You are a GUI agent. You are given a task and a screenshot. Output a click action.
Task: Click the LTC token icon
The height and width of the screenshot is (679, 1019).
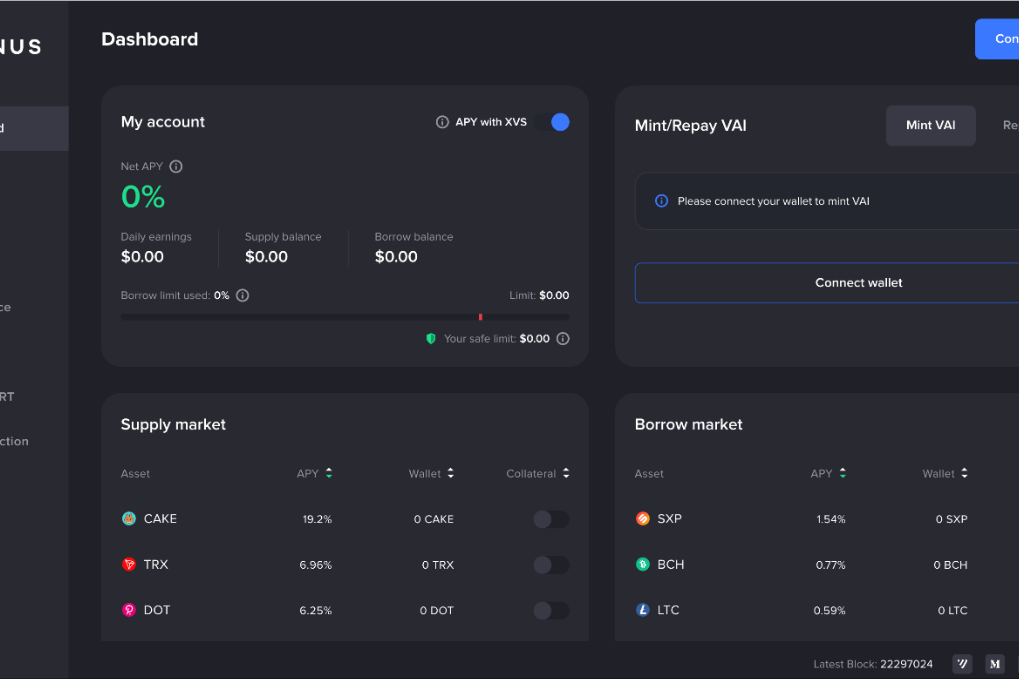[643, 609]
